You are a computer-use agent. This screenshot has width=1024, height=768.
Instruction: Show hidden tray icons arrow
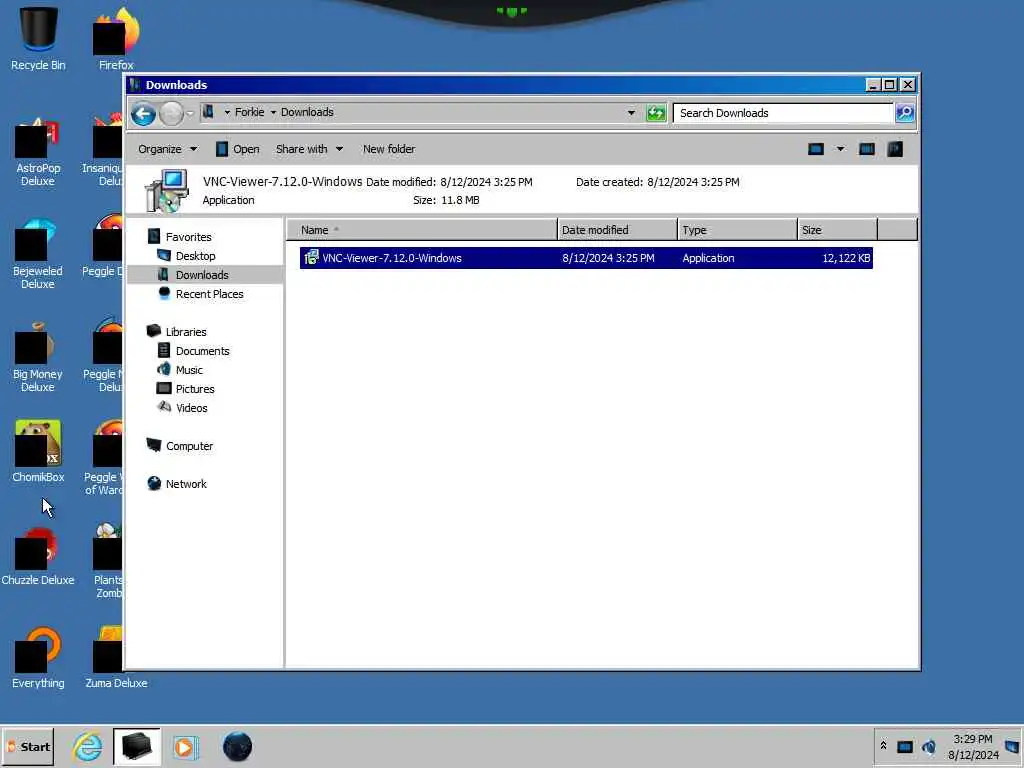[x=883, y=746]
